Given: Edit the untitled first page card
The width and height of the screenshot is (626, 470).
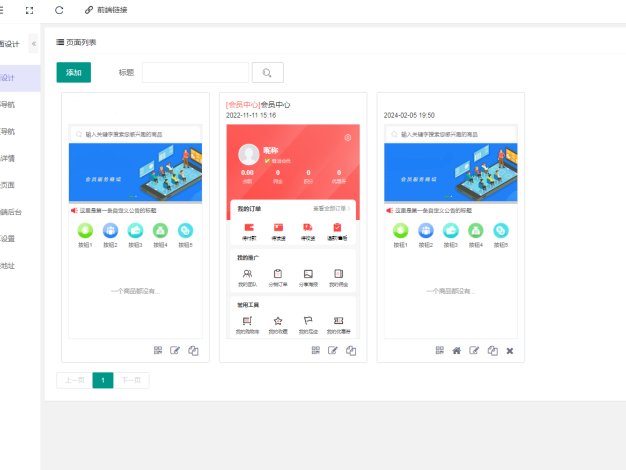Looking at the screenshot, I should [x=175, y=350].
